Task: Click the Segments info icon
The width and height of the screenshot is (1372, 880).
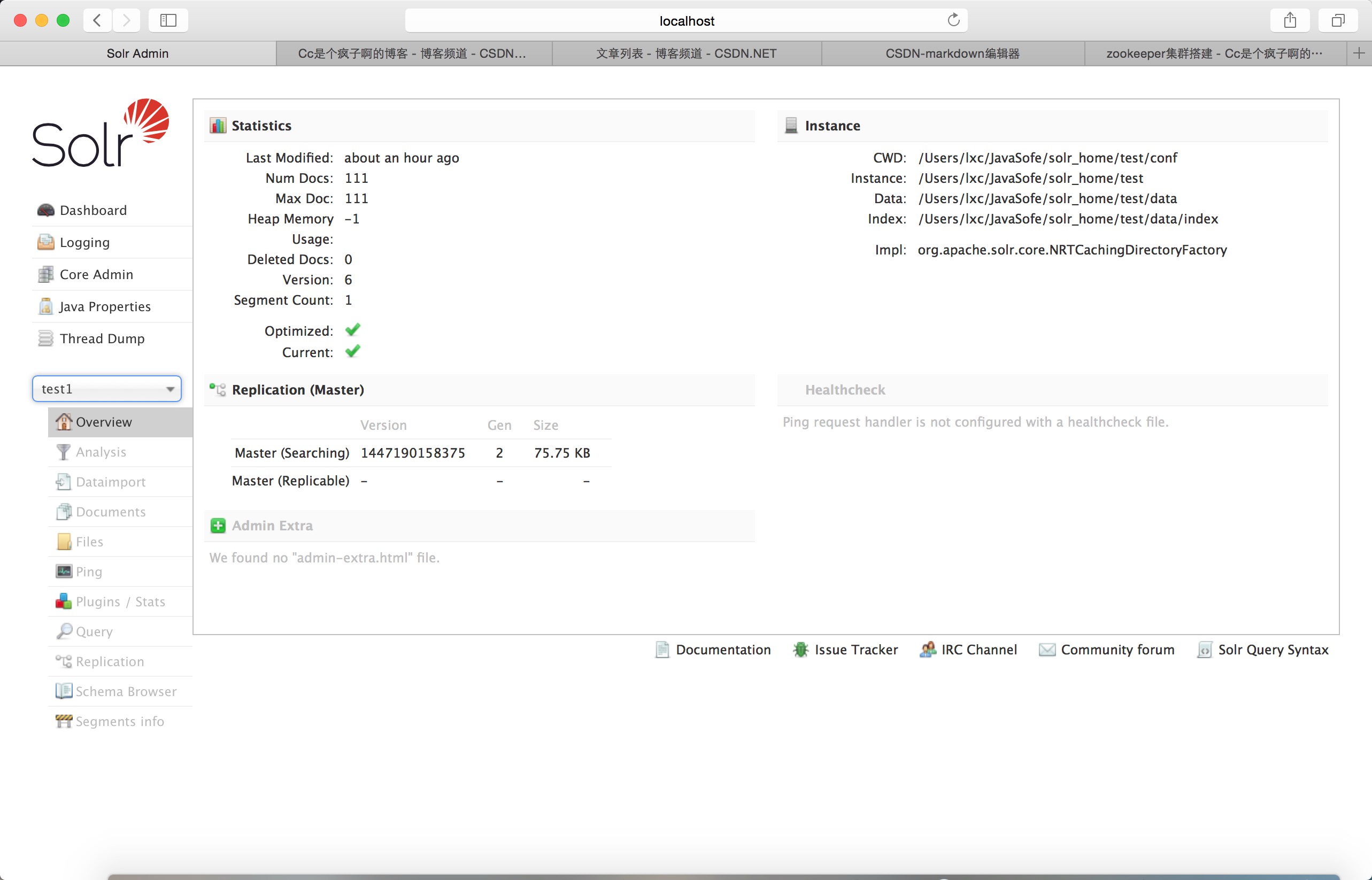Action: tap(64, 721)
